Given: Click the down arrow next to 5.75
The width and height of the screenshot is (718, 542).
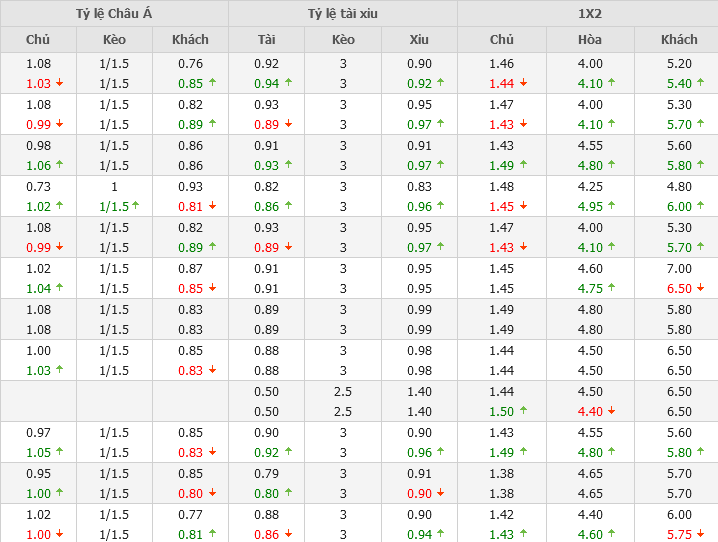Looking at the screenshot, I should 700,534.
